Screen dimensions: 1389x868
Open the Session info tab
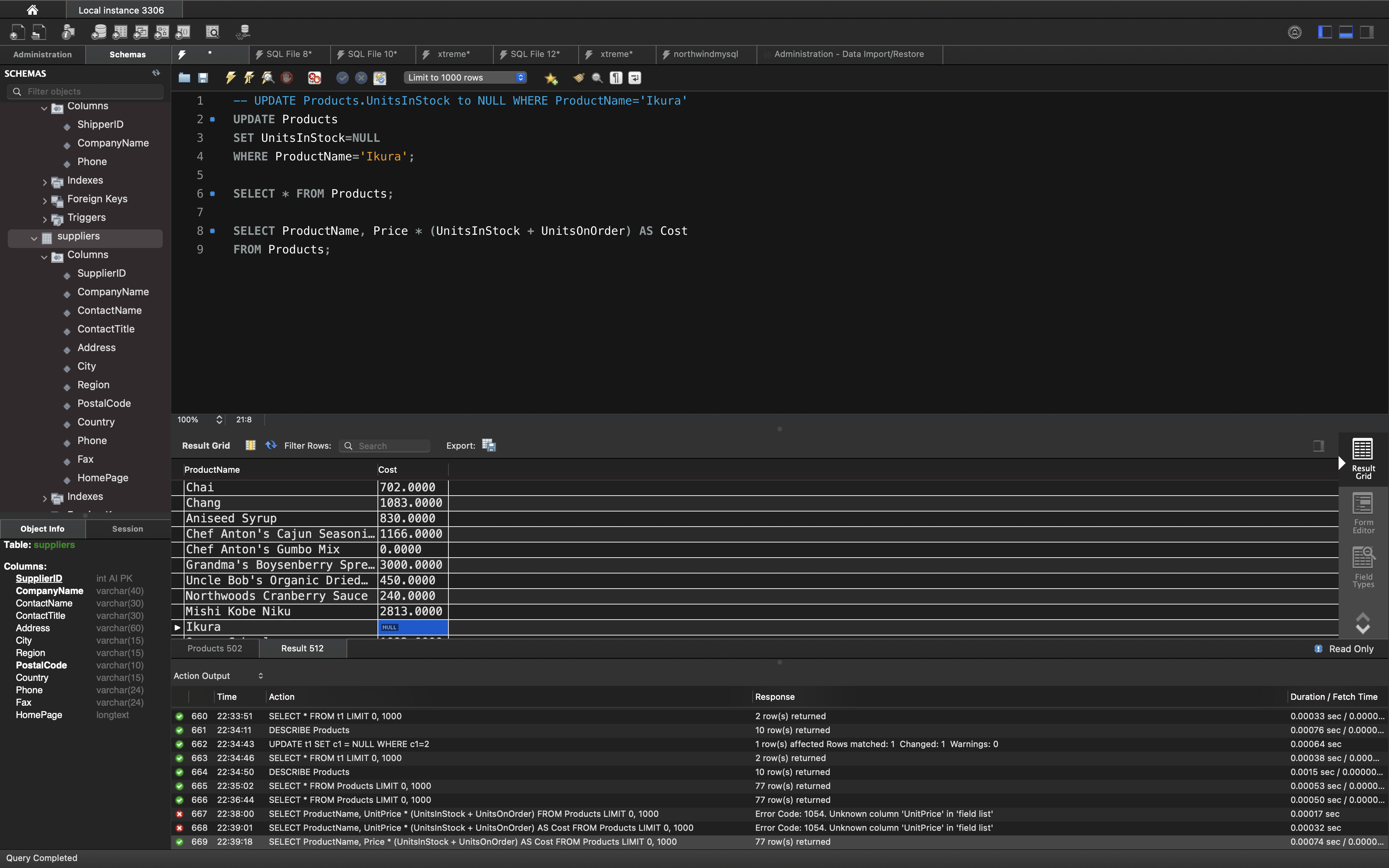click(x=128, y=529)
